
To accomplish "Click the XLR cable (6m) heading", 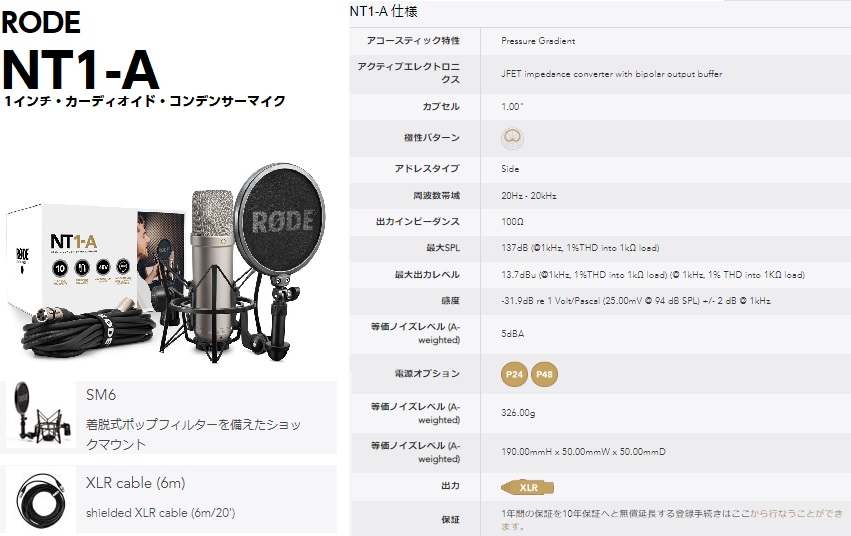I will pyautogui.click(x=136, y=483).
